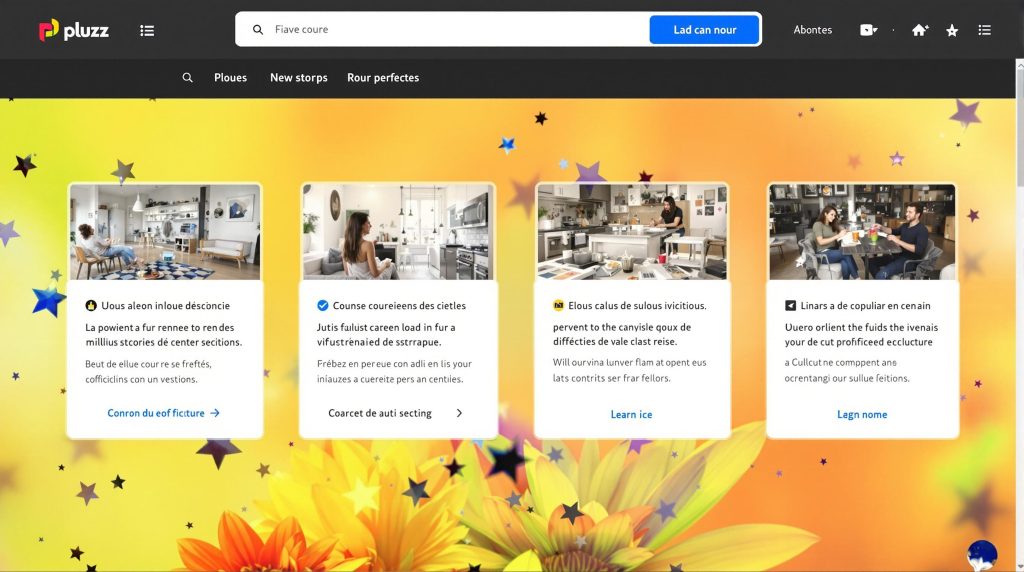Select the New storps tab
This screenshot has height=572, width=1024.
pos(298,78)
